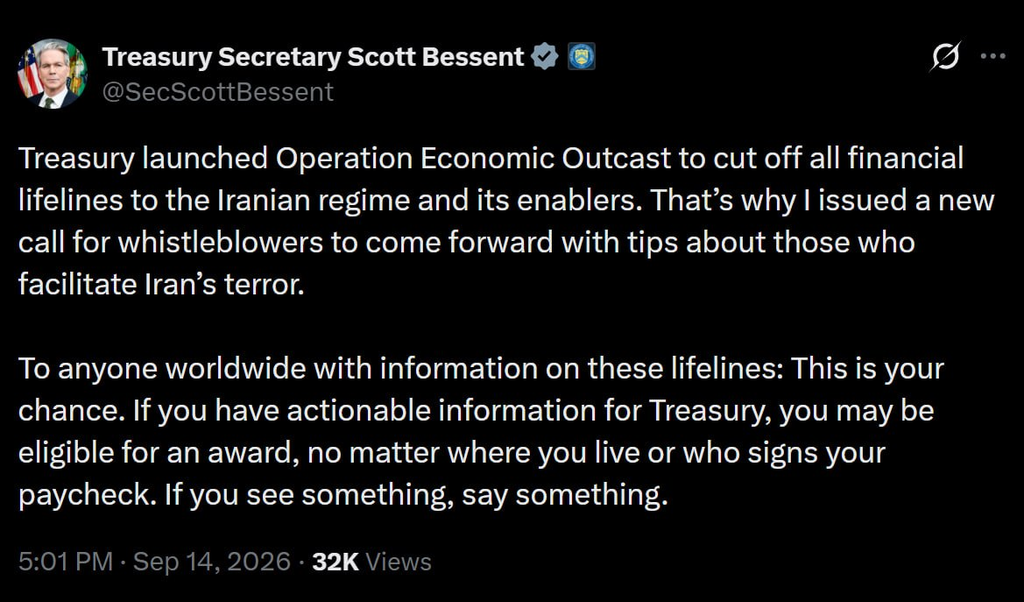Open the Grok explain-post icon
The width and height of the screenshot is (1024, 602).
(946, 56)
